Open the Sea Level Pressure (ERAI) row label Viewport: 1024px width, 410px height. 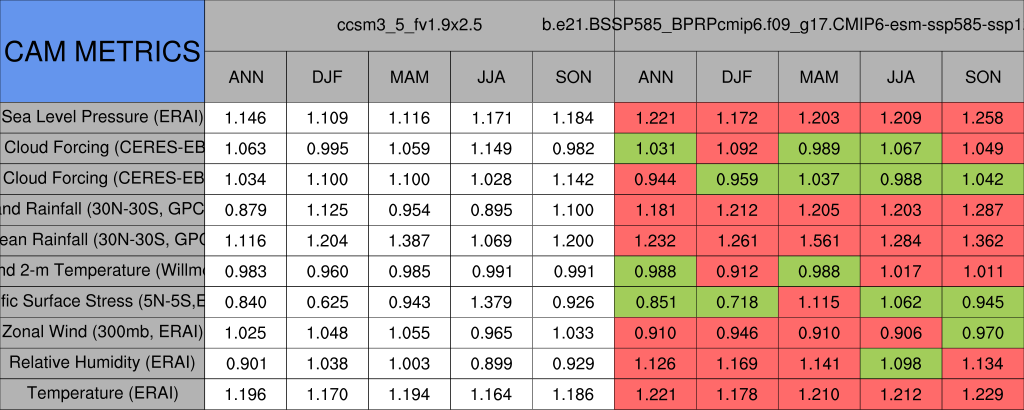coord(102,118)
